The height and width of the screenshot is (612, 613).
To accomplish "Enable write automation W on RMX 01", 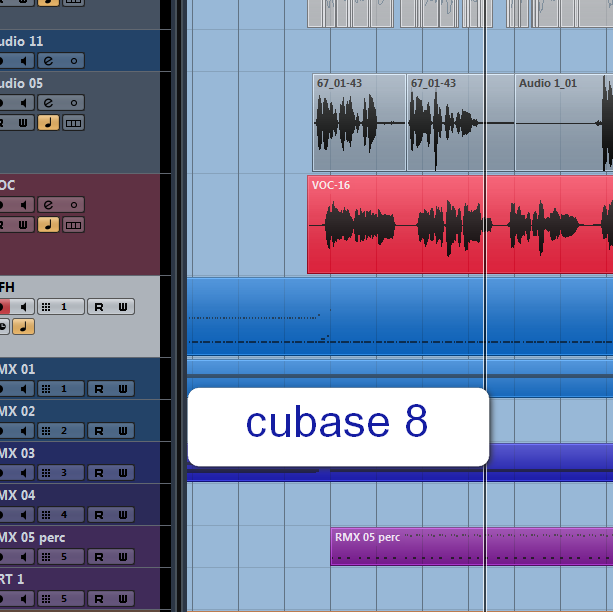I will [x=123, y=389].
